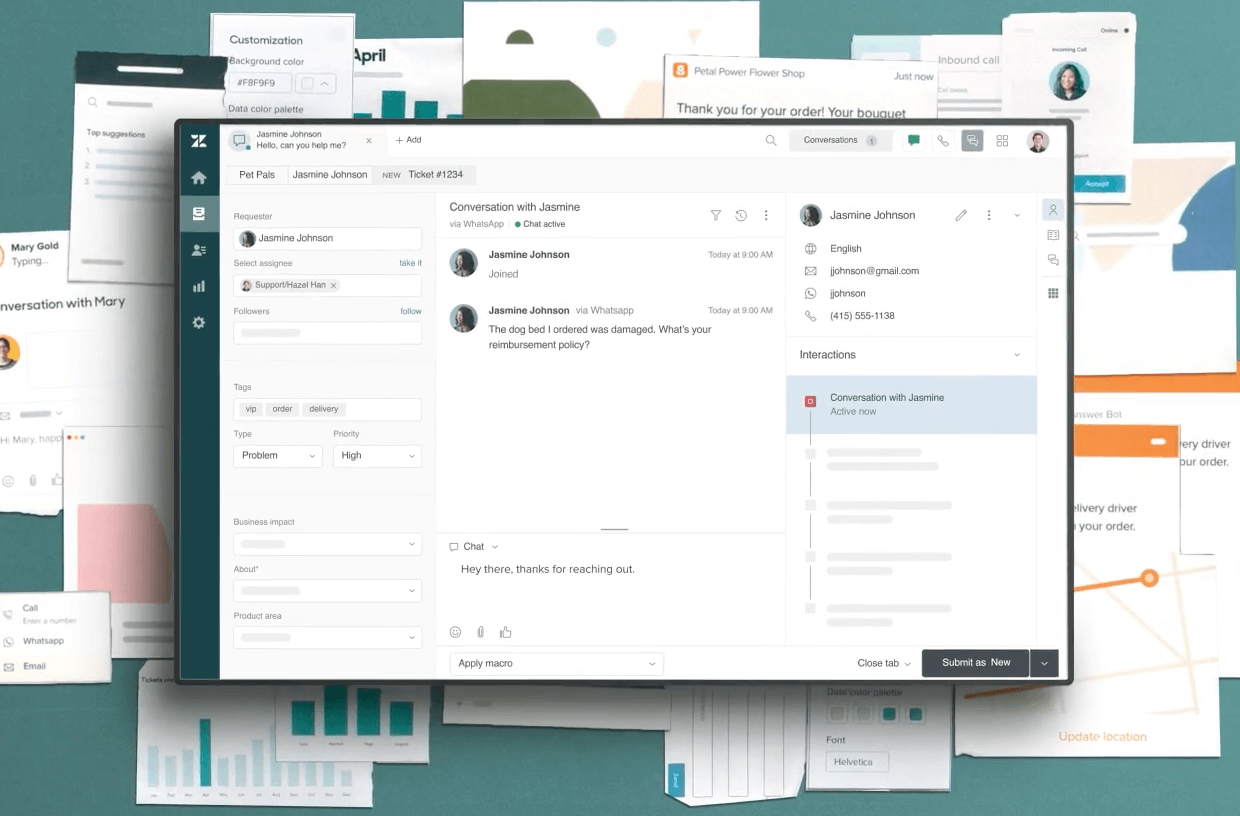Image resolution: width=1240 pixels, height=816 pixels.
Task: Attach a file using the paperclip icon
Action: coord(480,631)
